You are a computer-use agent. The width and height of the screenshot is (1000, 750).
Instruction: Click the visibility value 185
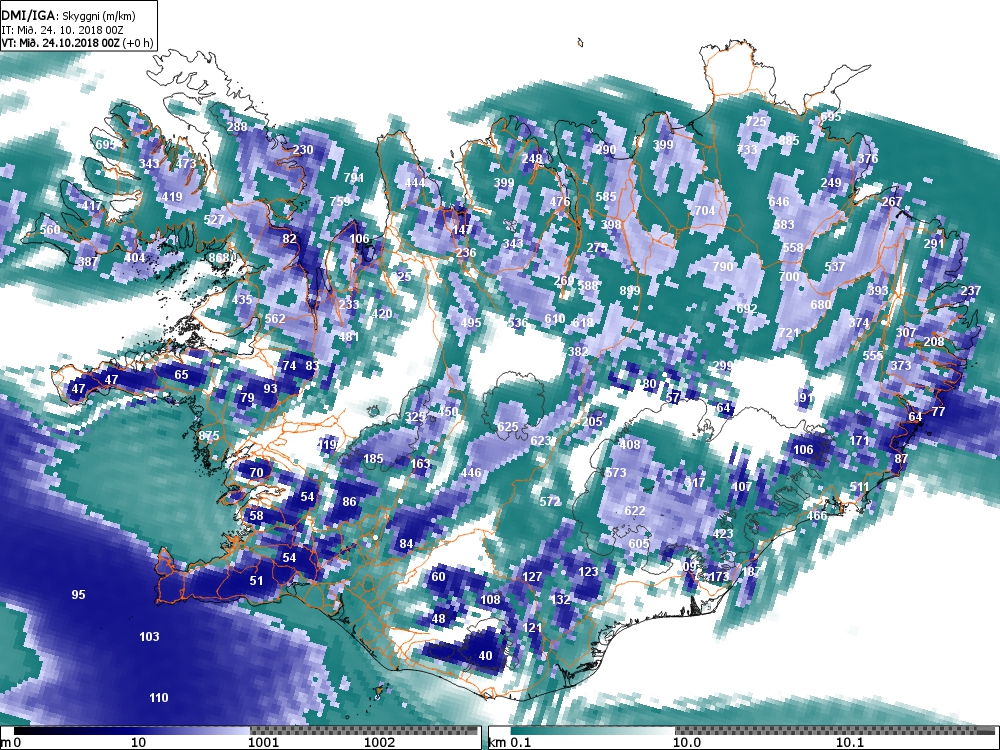coord(373,459)
